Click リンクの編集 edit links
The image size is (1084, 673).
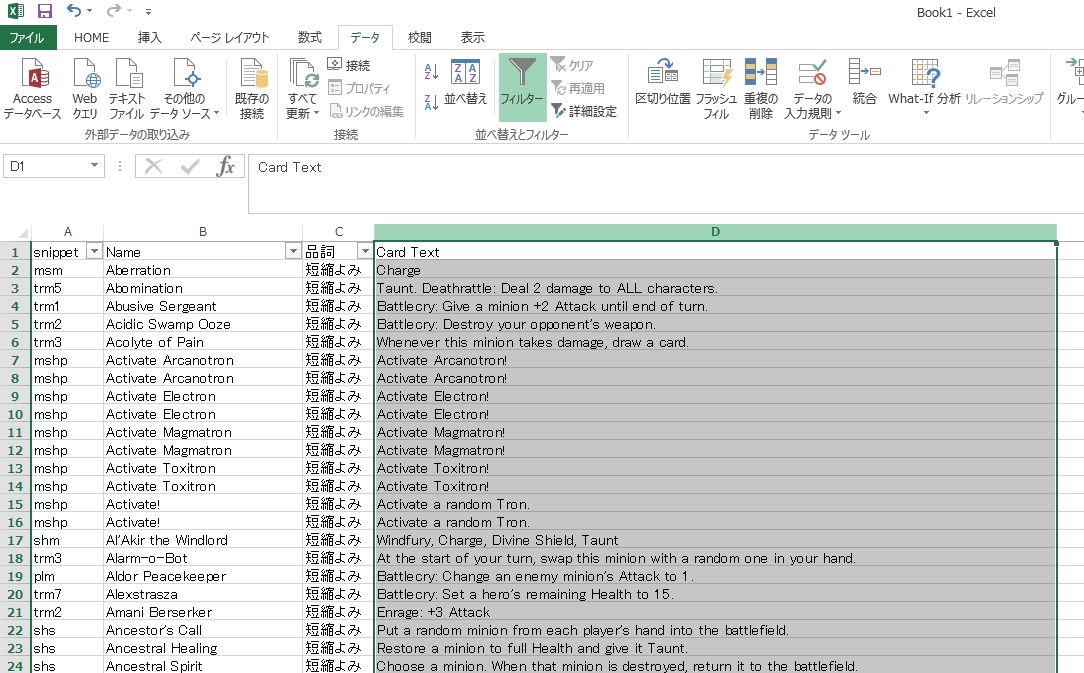(x=366, y=111)
